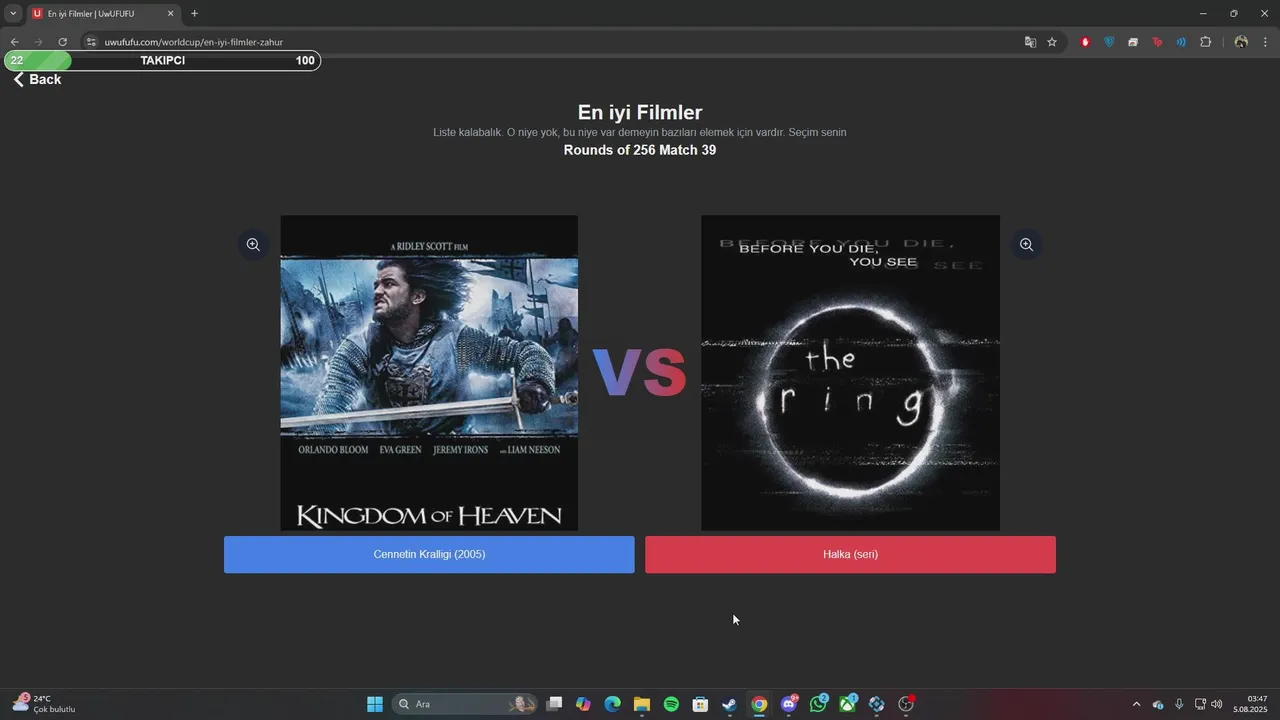Open the tab search dropdown
The height and width of the screenshot is (720, 1280).
click(13, 14)
